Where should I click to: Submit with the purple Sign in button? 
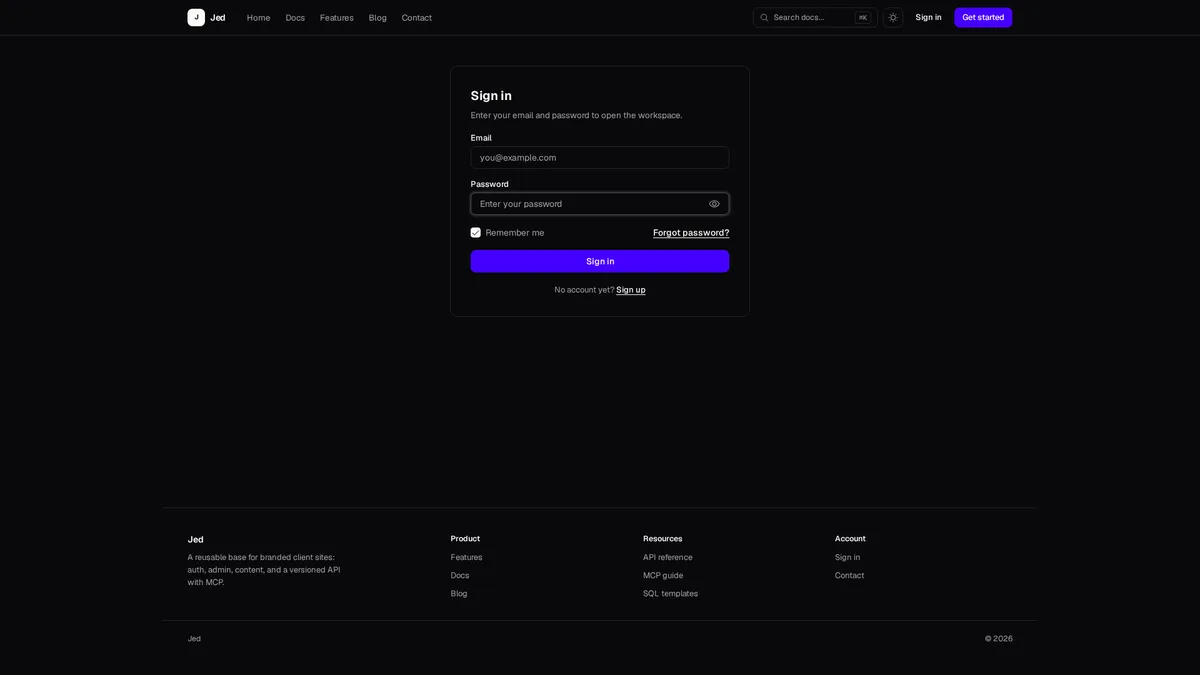[x=600, y=261]
